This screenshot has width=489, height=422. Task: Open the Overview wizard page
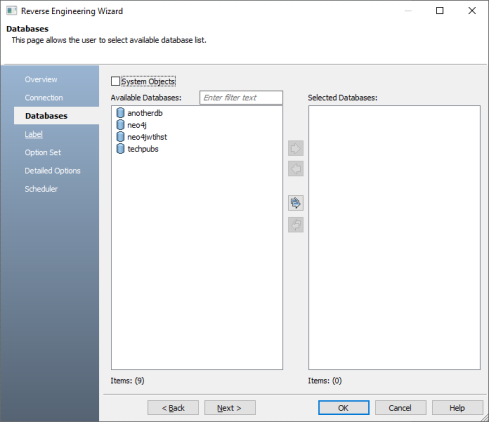pyautogui.click(x=41, y=79)
